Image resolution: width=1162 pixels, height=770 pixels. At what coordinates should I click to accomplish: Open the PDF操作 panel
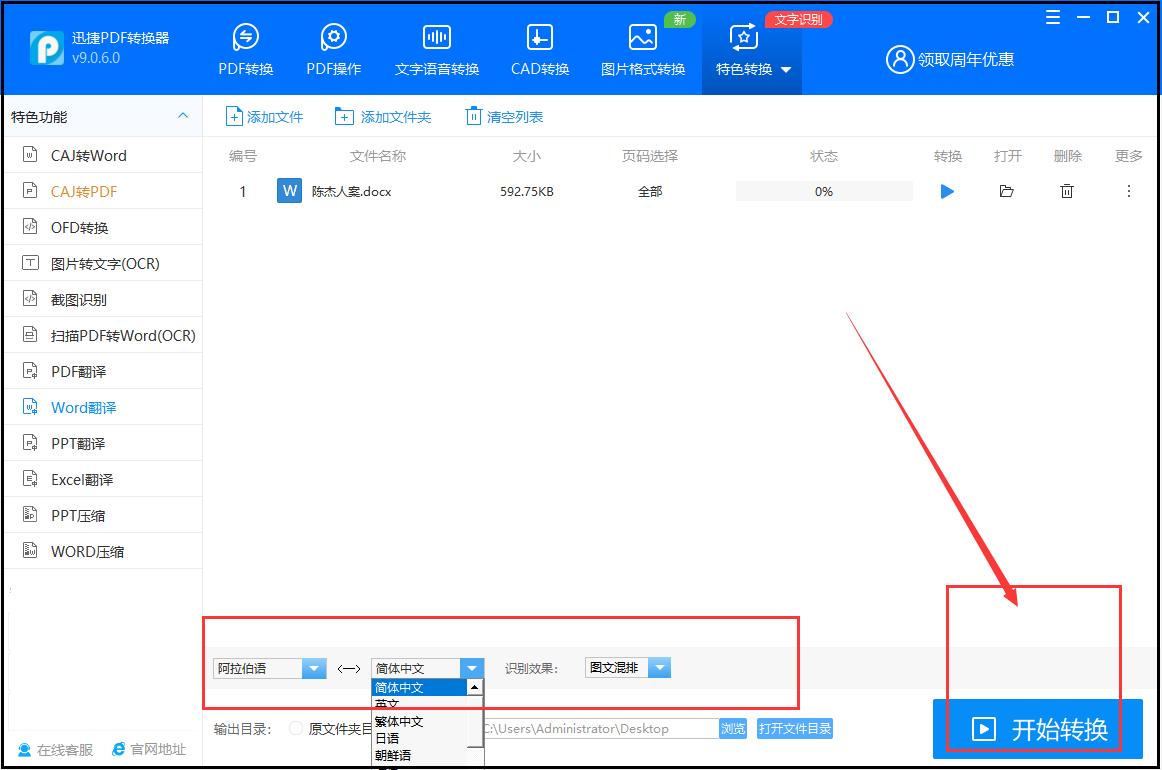point(333,47)
